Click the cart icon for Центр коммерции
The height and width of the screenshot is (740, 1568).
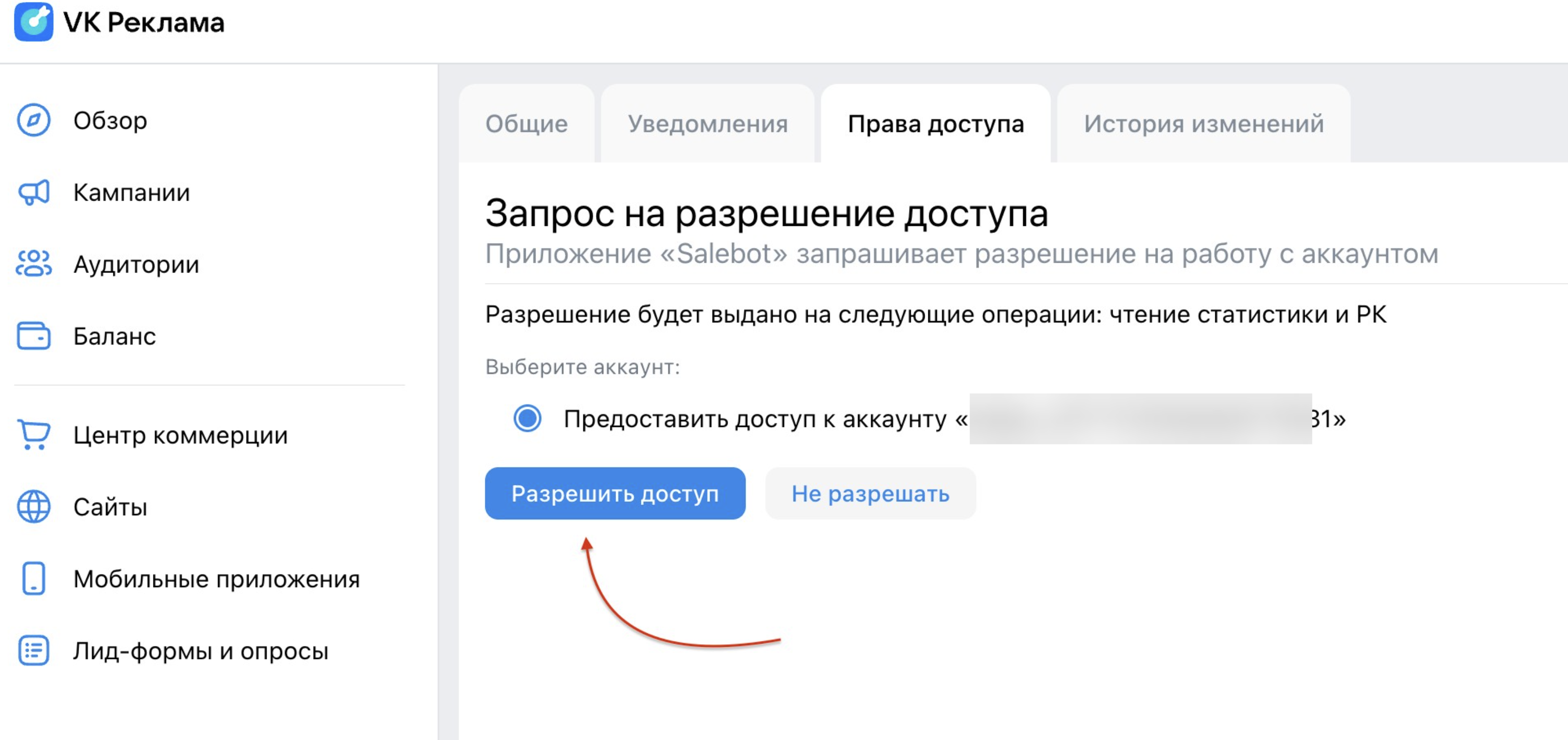(33, 435)
